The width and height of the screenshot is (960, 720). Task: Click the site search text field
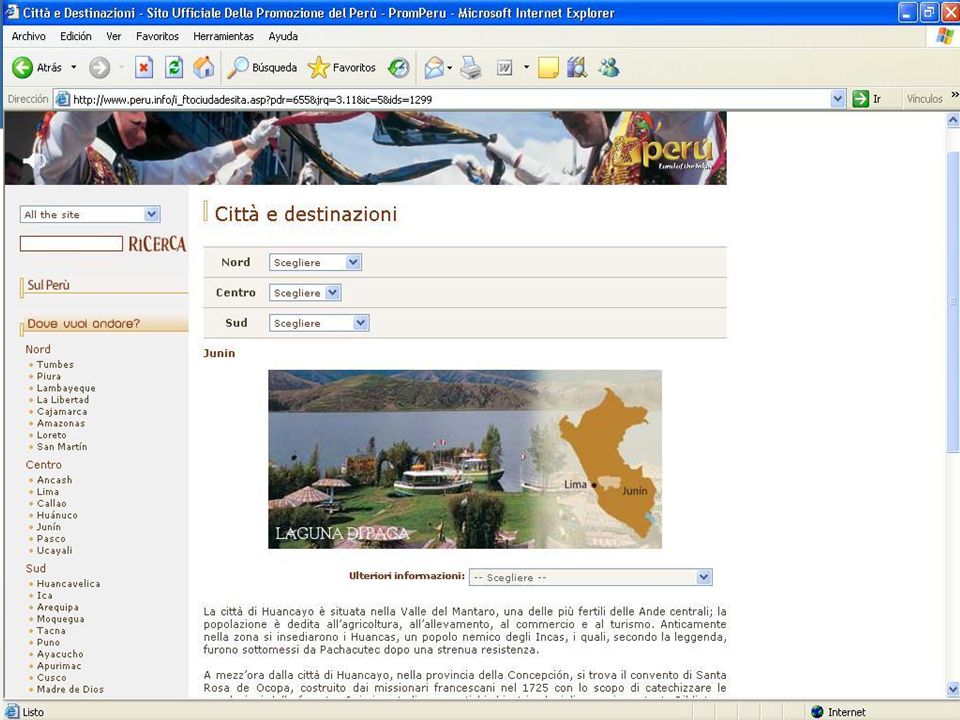pos(71,244)
